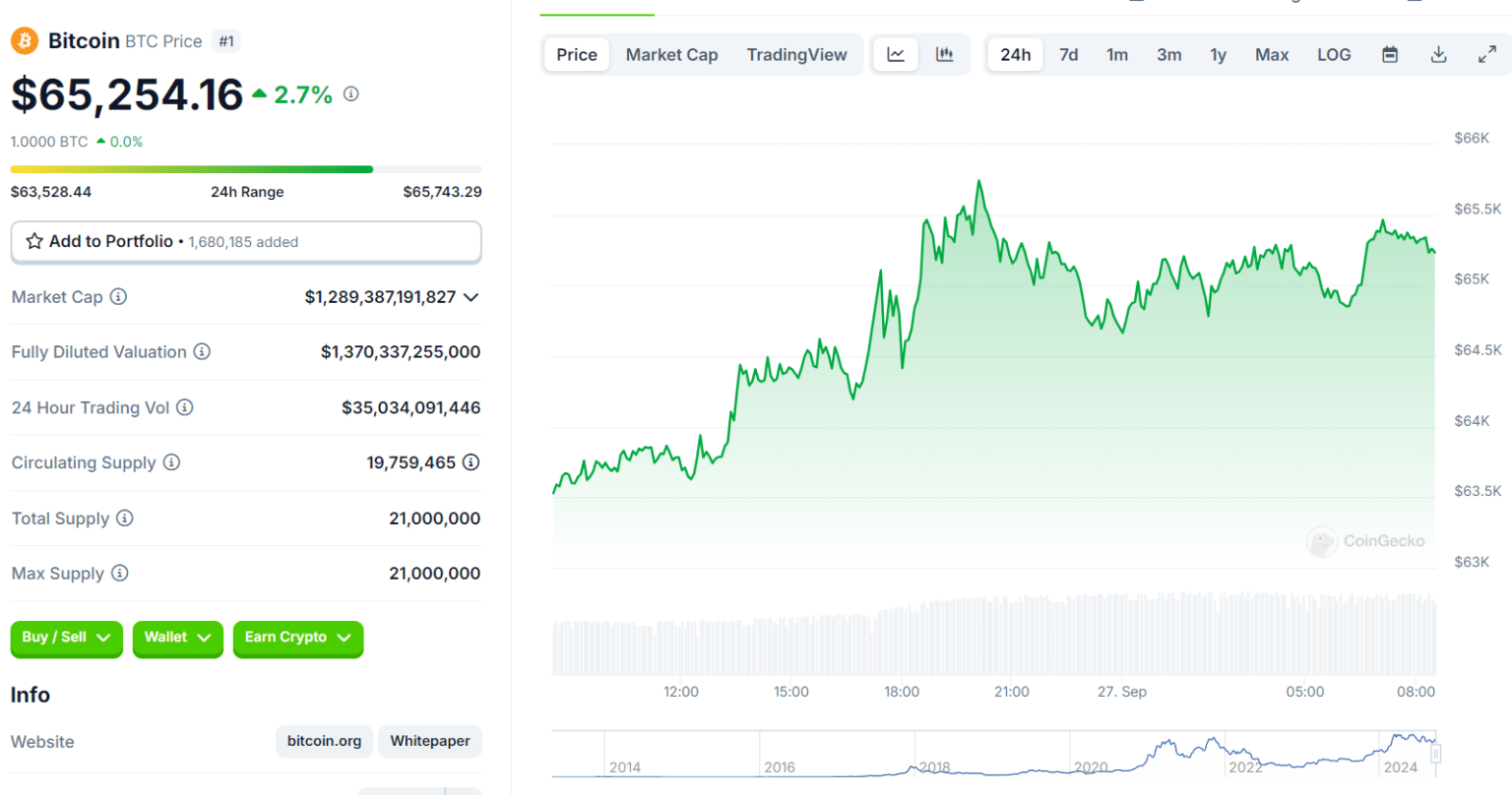Click the Bitcoin logo icon
1512x795 pixels.
click(24, 41)
